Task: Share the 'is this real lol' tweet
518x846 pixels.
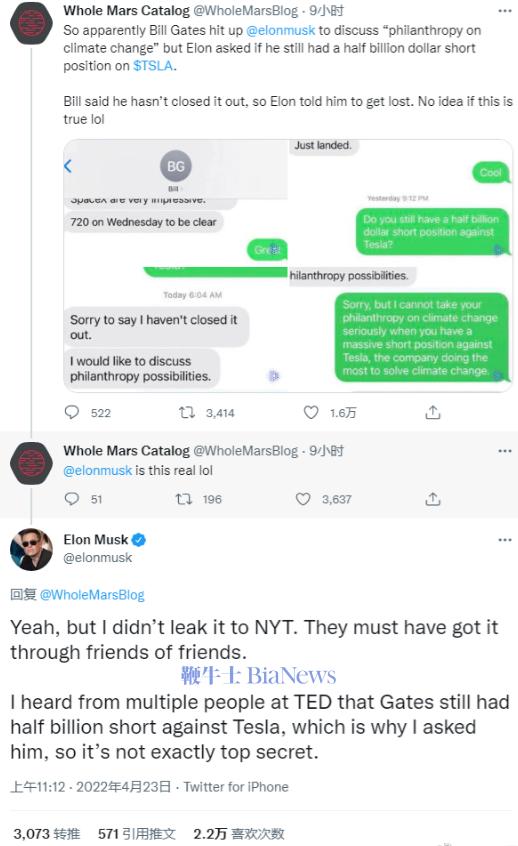Action: pyautogui.click(x=433, y=499)
